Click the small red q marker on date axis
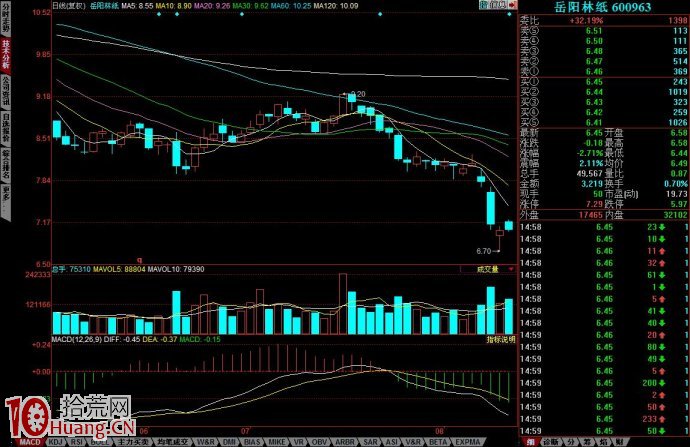690x447 pixels. coord(139,260)
